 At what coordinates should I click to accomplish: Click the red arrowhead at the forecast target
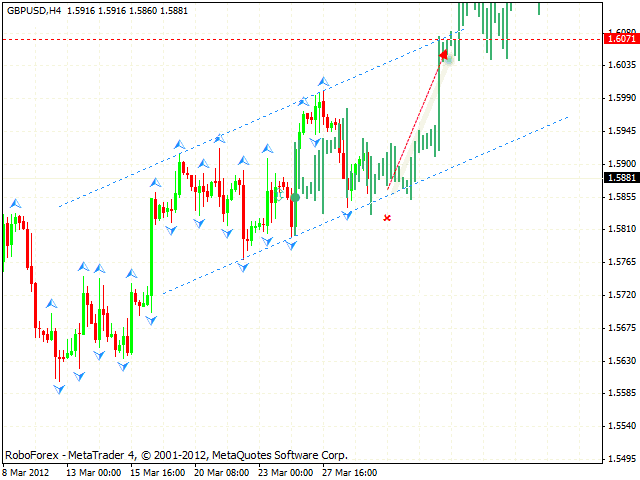tap(443, 56)
